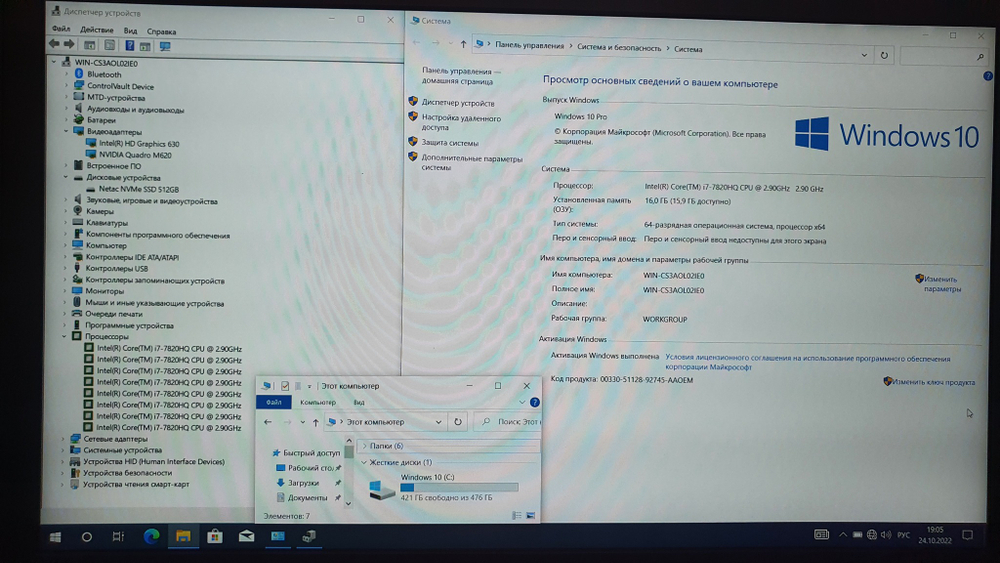Click Up arrow in System window navigation
Image resolution: width=1000 pixels, height=563 pixels.
pyautogui.click(x=463, y=44)
